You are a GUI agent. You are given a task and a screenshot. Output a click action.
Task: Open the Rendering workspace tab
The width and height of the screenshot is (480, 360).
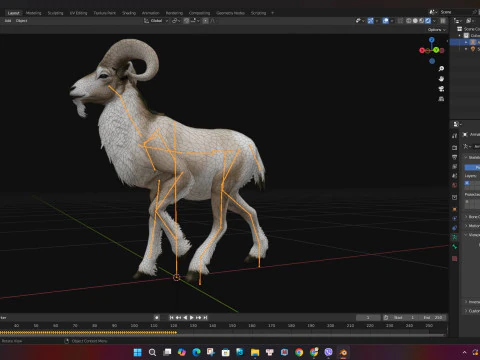(174, 13)
